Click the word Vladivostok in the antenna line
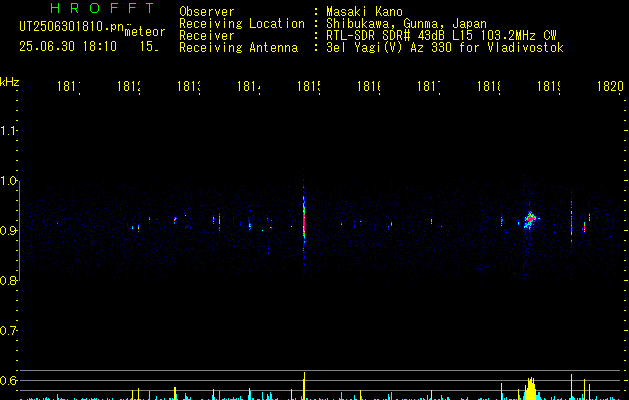 pos(526,48)
